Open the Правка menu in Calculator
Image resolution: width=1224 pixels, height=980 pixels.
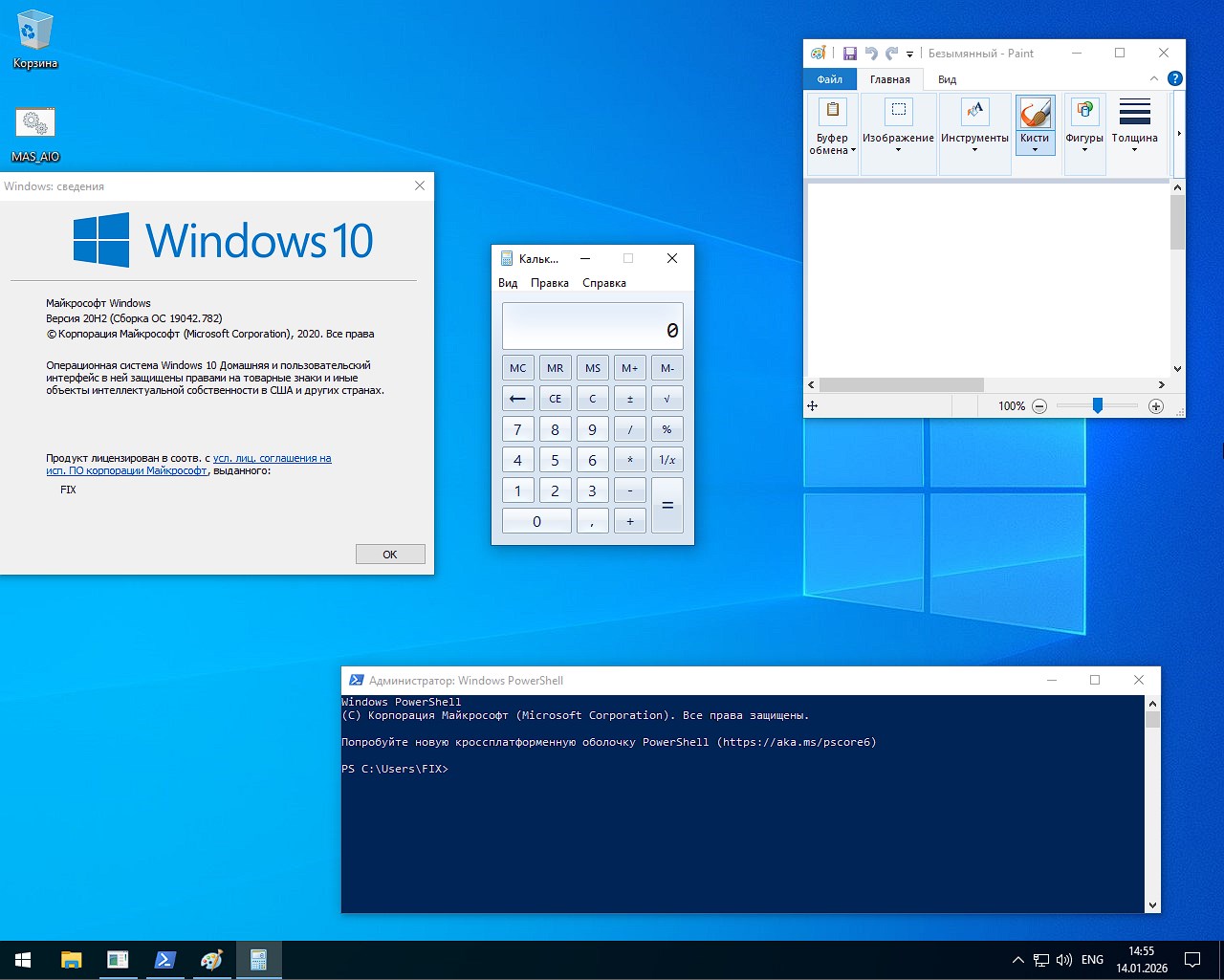click(549, 283)
